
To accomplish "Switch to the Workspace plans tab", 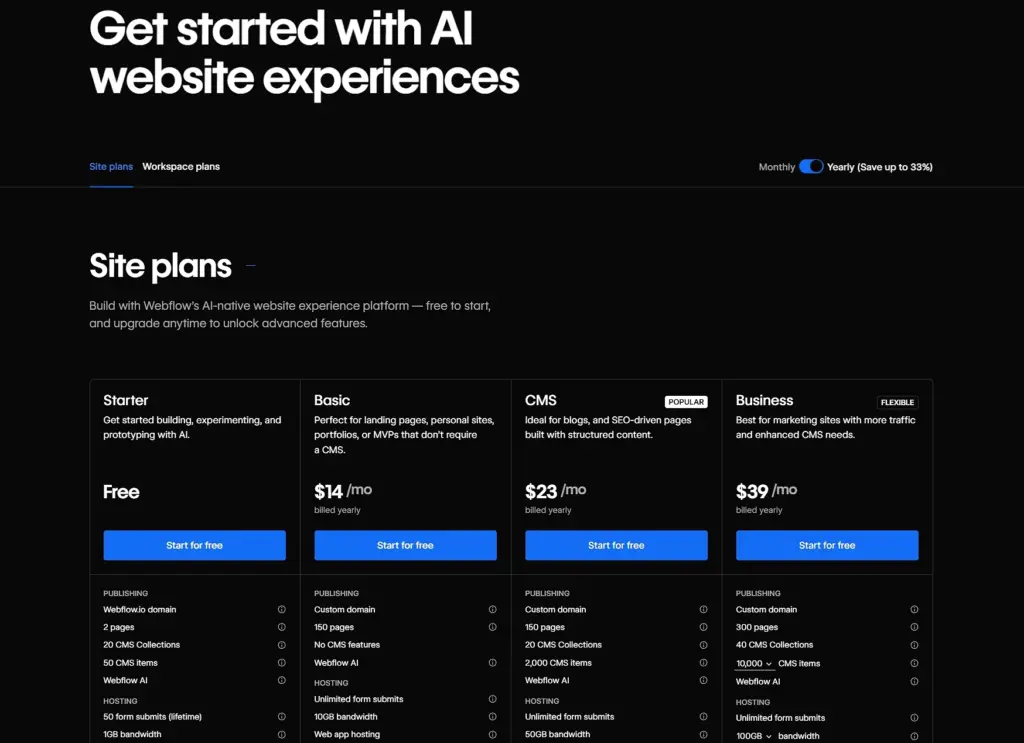I will [181, 166].
